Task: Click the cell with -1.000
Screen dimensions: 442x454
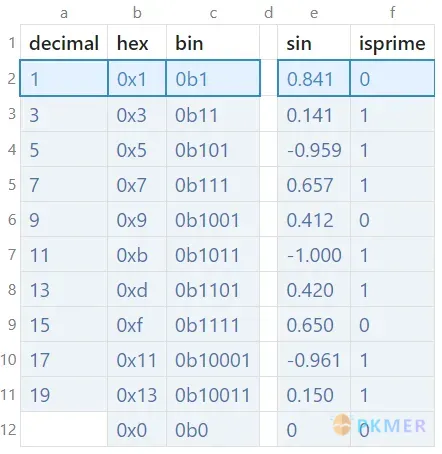Action: click(x=314, y=255)
